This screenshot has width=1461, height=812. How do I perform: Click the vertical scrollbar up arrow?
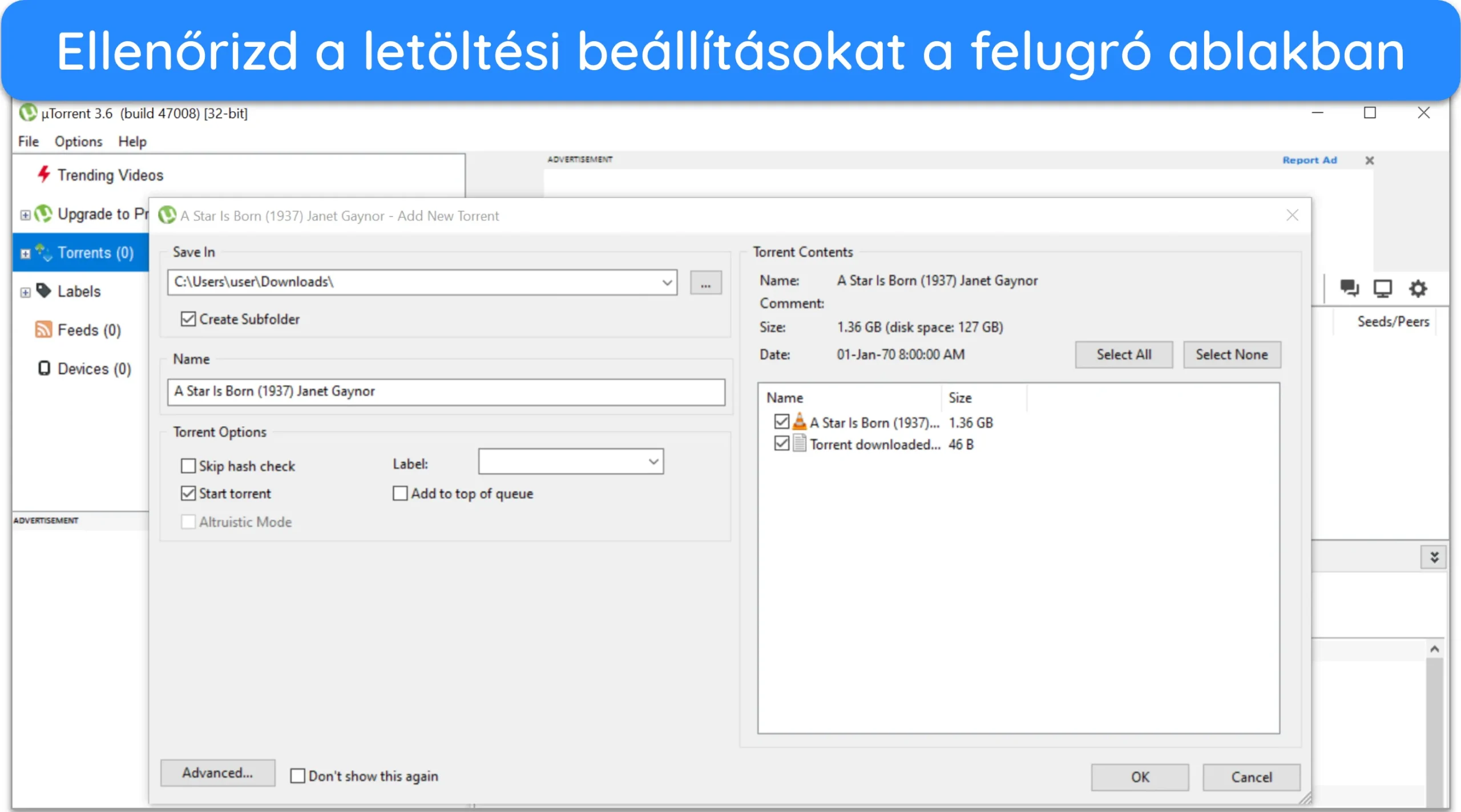point(1434,649)
